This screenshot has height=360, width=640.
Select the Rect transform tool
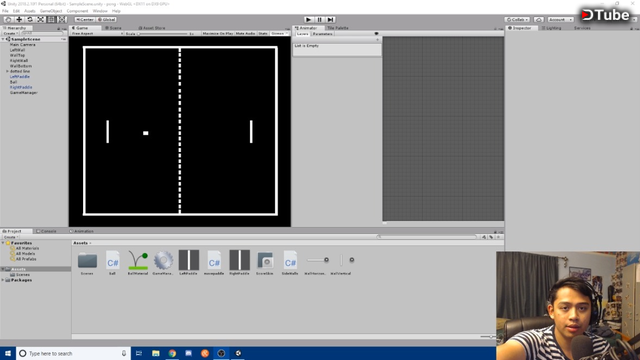click(51, 20)
